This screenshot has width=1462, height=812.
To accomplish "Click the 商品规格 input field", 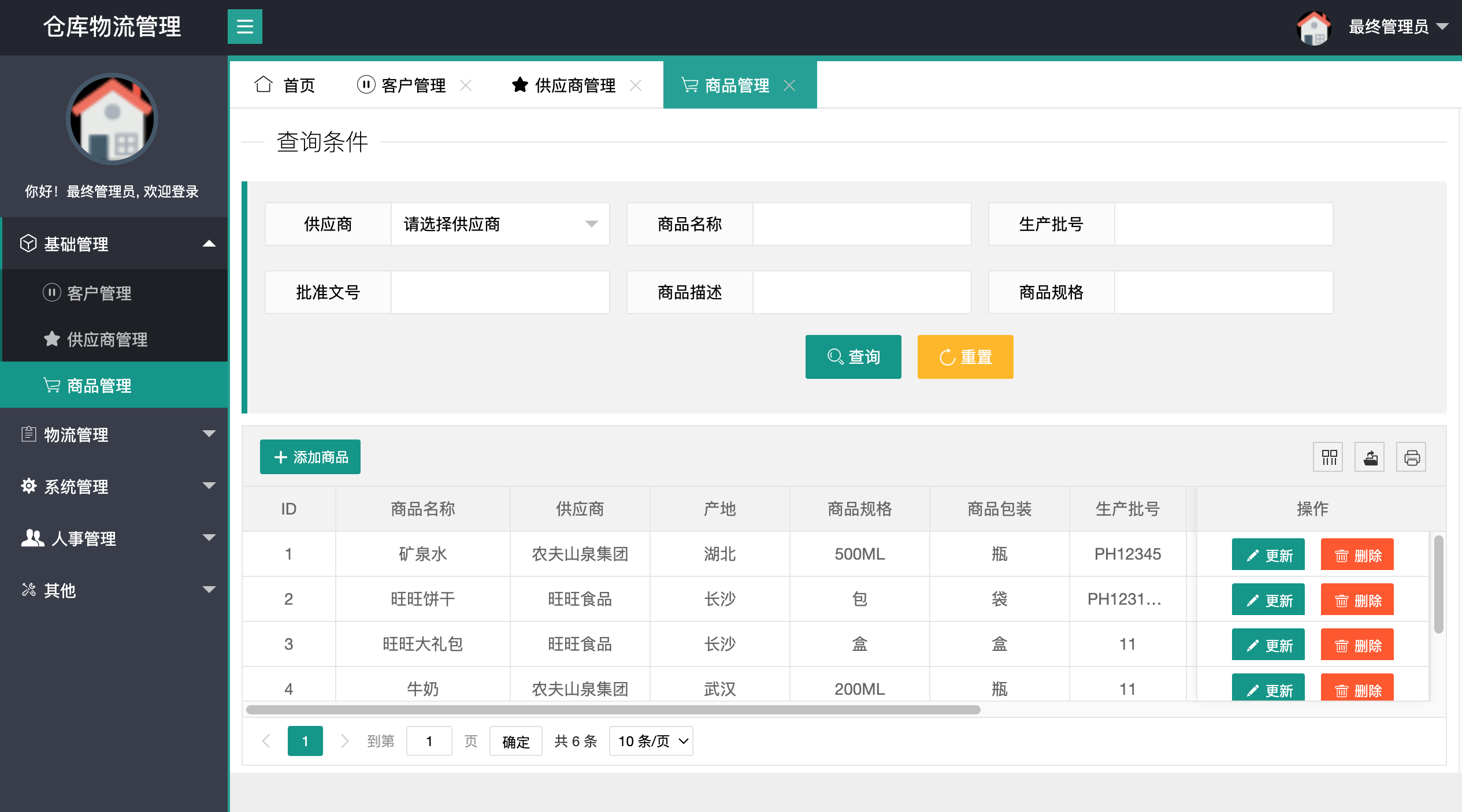I will point(1223,292).
